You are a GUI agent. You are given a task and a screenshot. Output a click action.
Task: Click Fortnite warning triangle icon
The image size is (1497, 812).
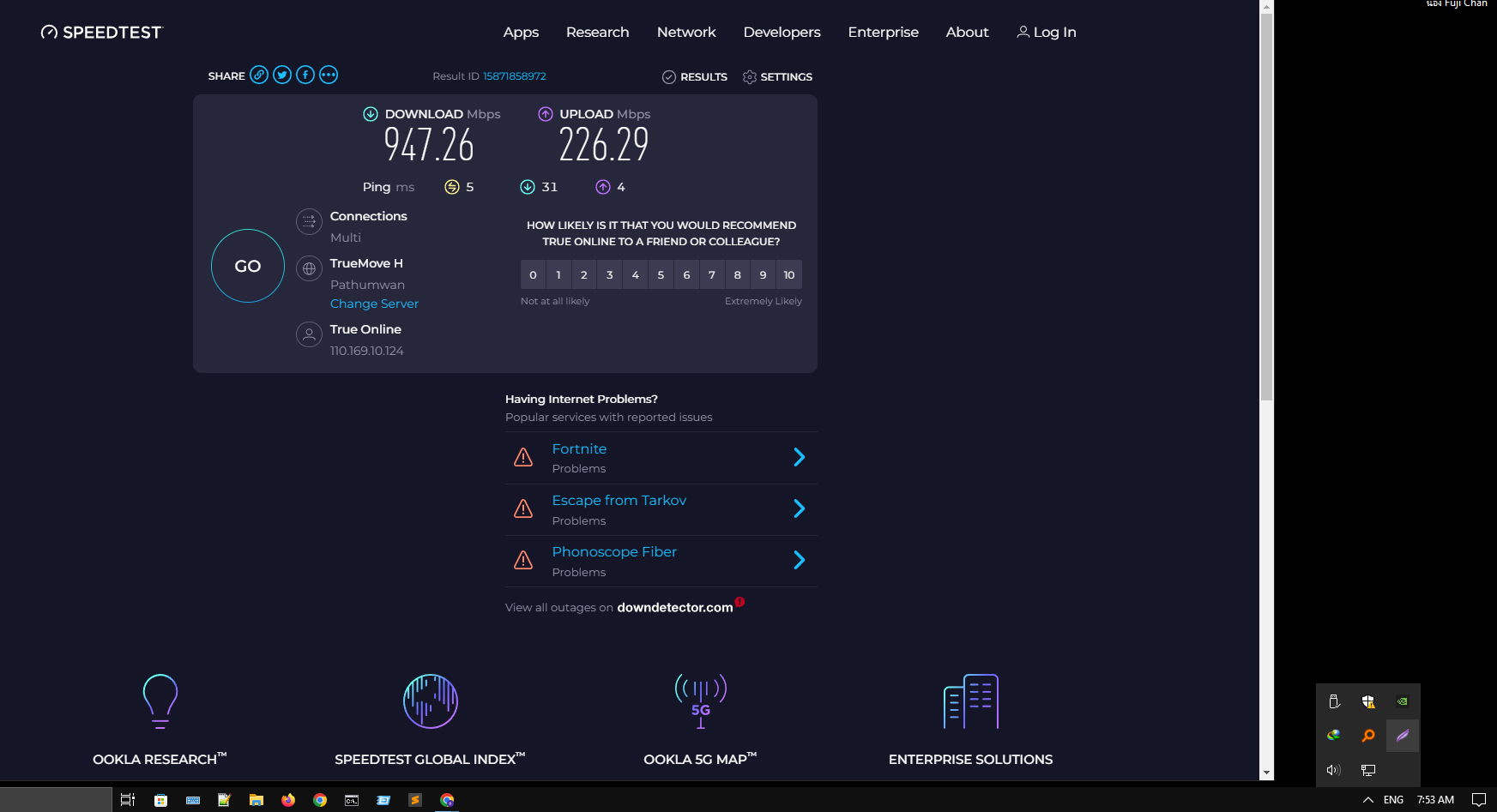pyautogui.click(x=523, y=457)
